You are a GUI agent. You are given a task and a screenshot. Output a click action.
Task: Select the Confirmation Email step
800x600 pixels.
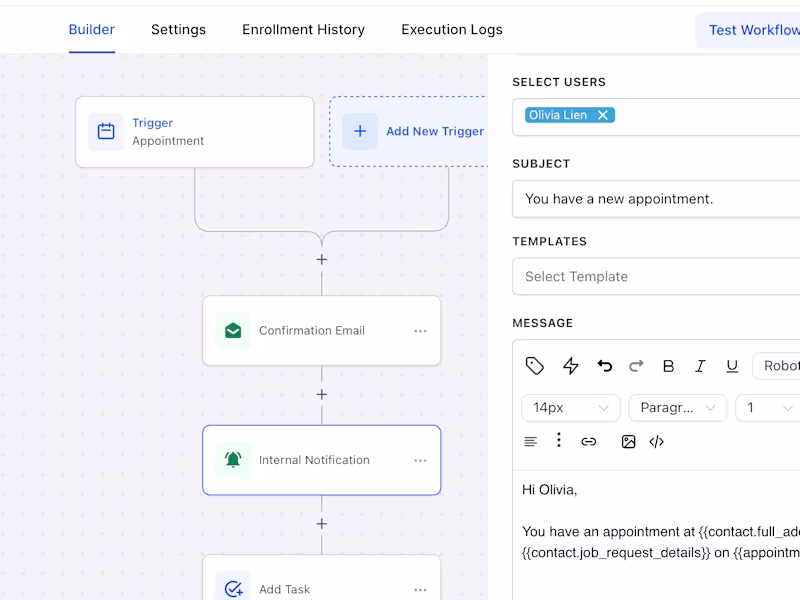321,331
